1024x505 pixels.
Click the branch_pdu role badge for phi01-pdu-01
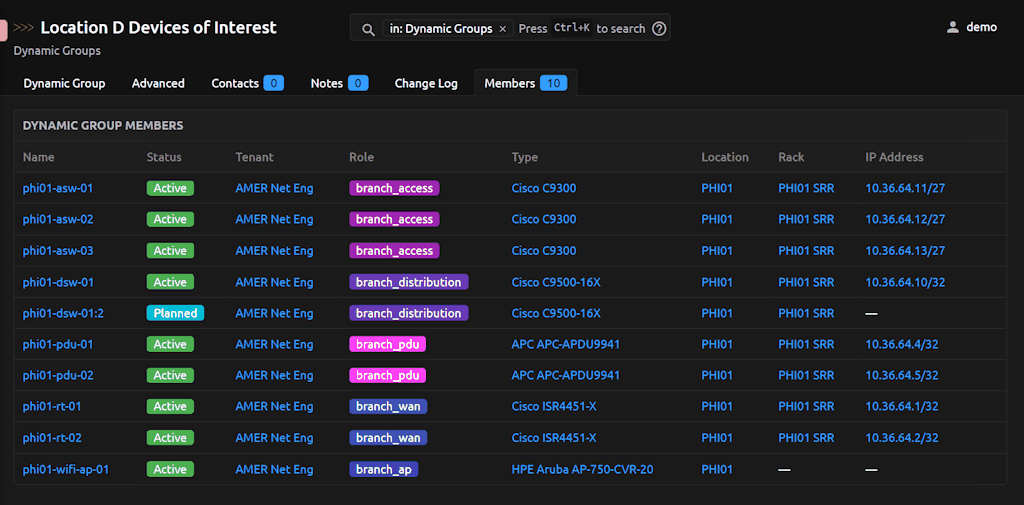(x=387, y=344)
